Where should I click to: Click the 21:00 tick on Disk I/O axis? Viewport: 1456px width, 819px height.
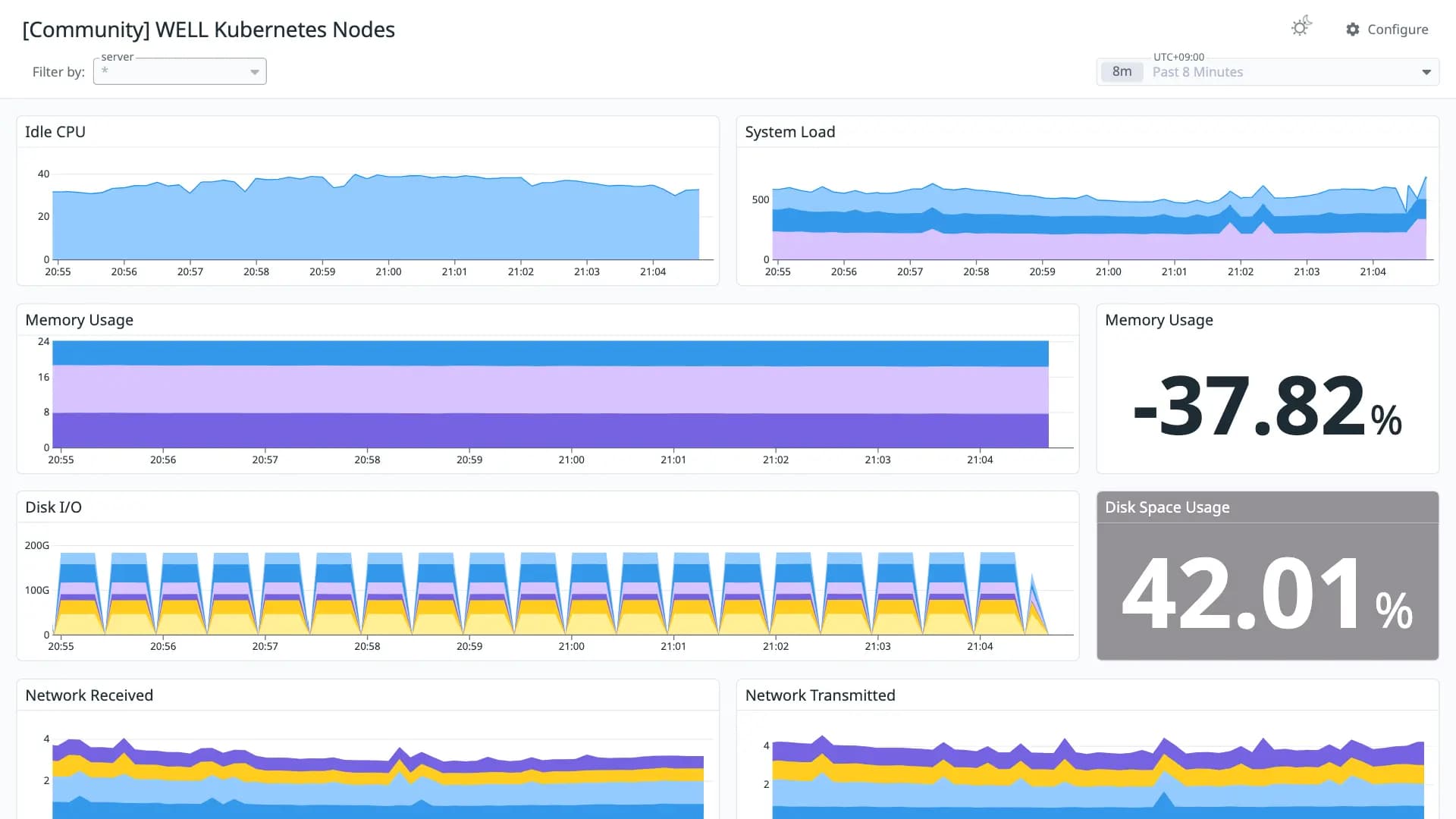(571, 646)
